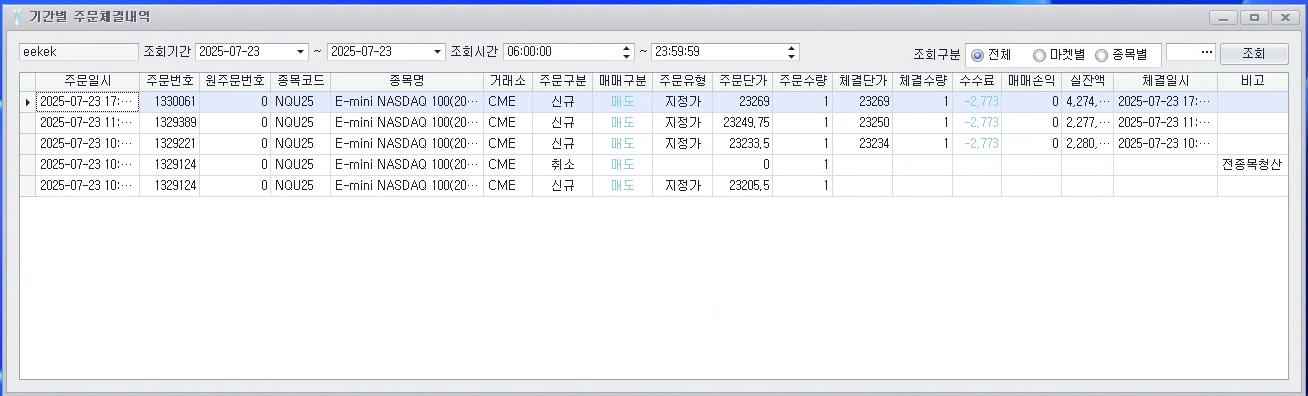This screenshot has width=1308, height=396.
Task: Click the order price cell 23205,5
Action: 742,186
